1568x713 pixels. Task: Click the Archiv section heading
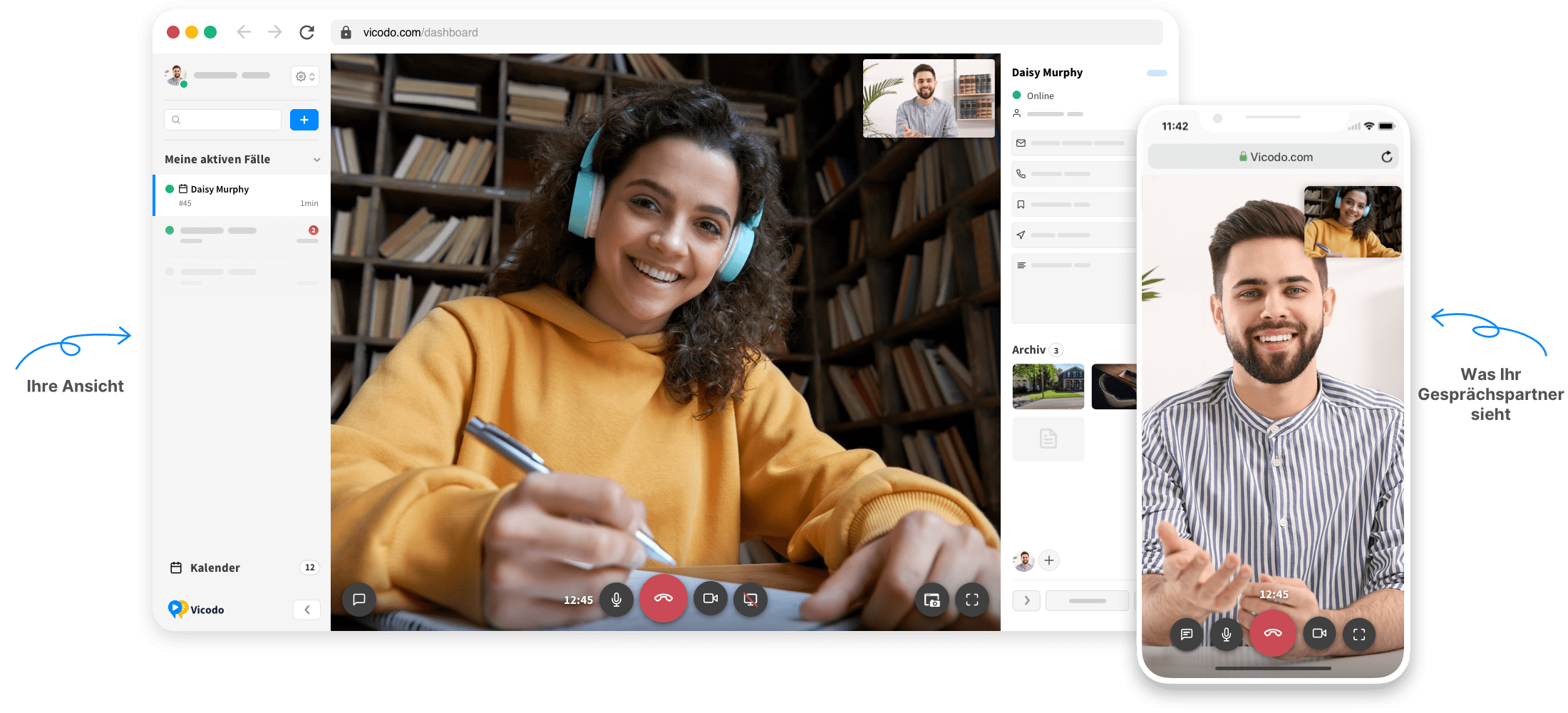point(1028,350)
